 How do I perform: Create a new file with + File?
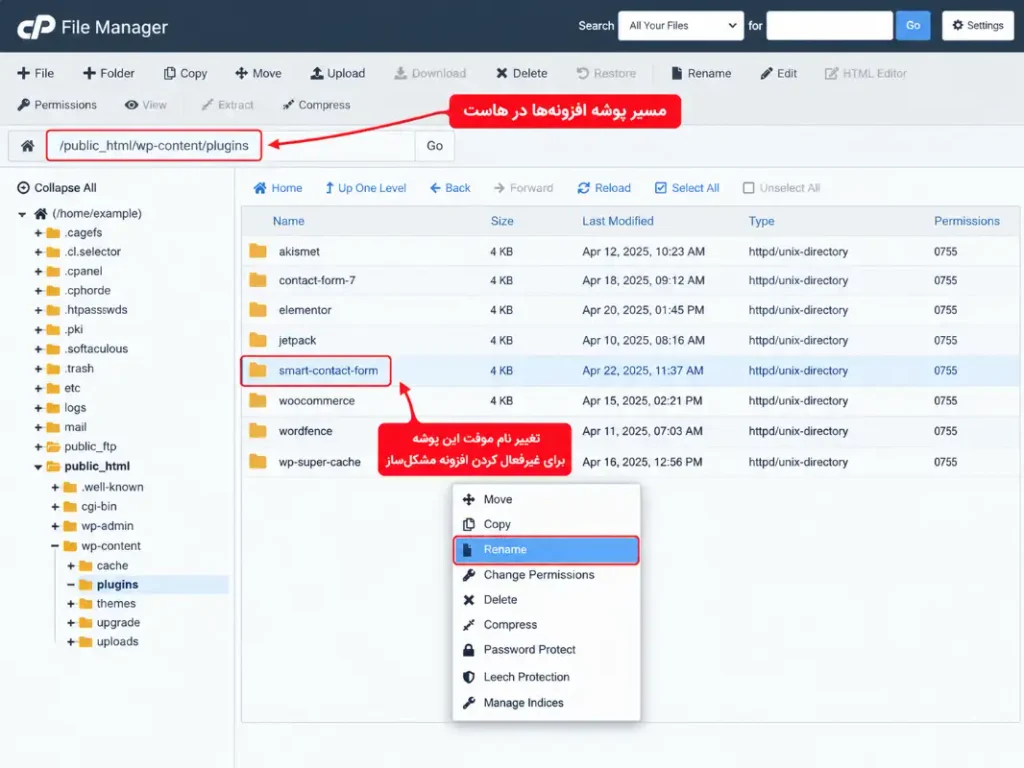click(35, 73)
